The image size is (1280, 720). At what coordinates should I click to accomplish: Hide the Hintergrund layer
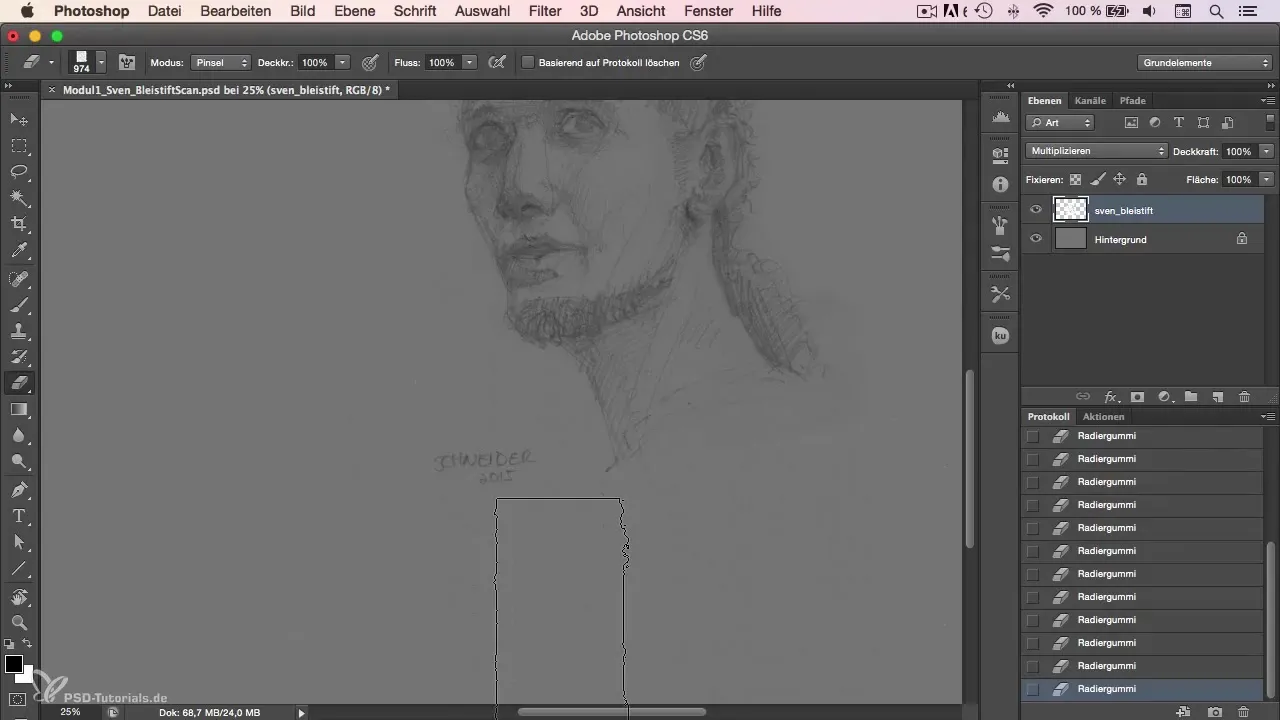click(x=1036, y=239)
